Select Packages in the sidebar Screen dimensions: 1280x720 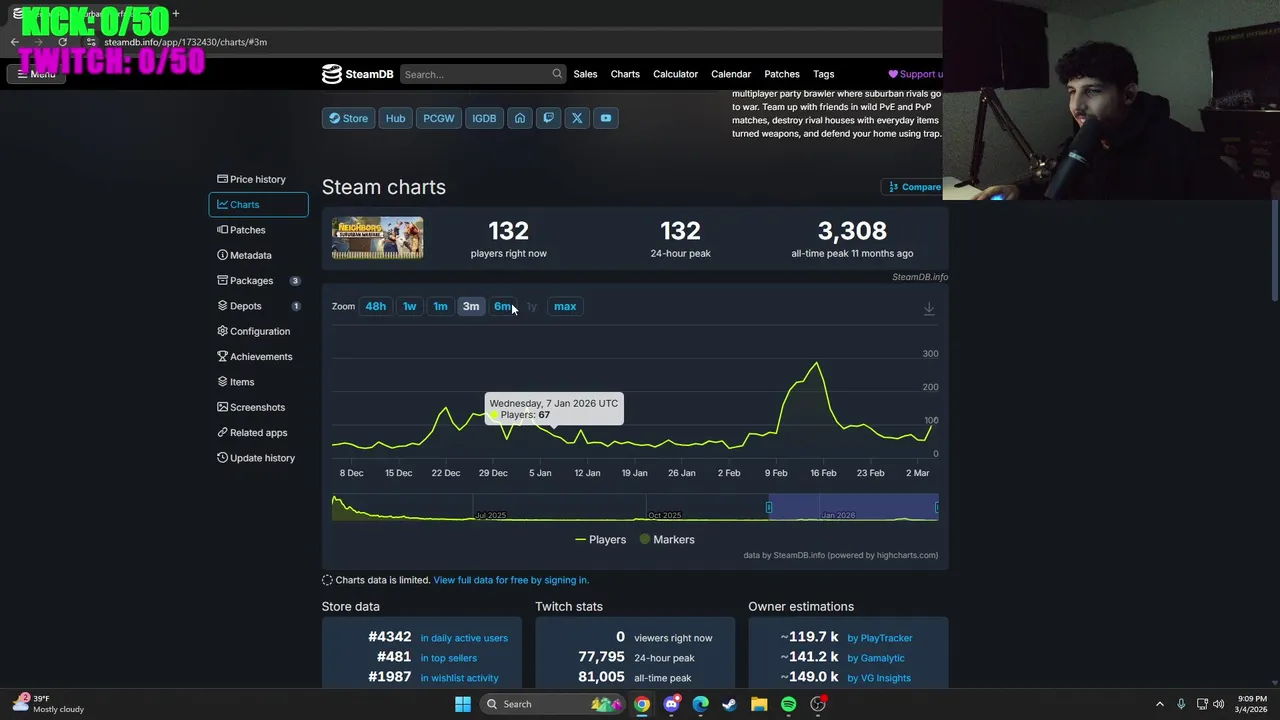pyautogui.click(x=258, y=280)
